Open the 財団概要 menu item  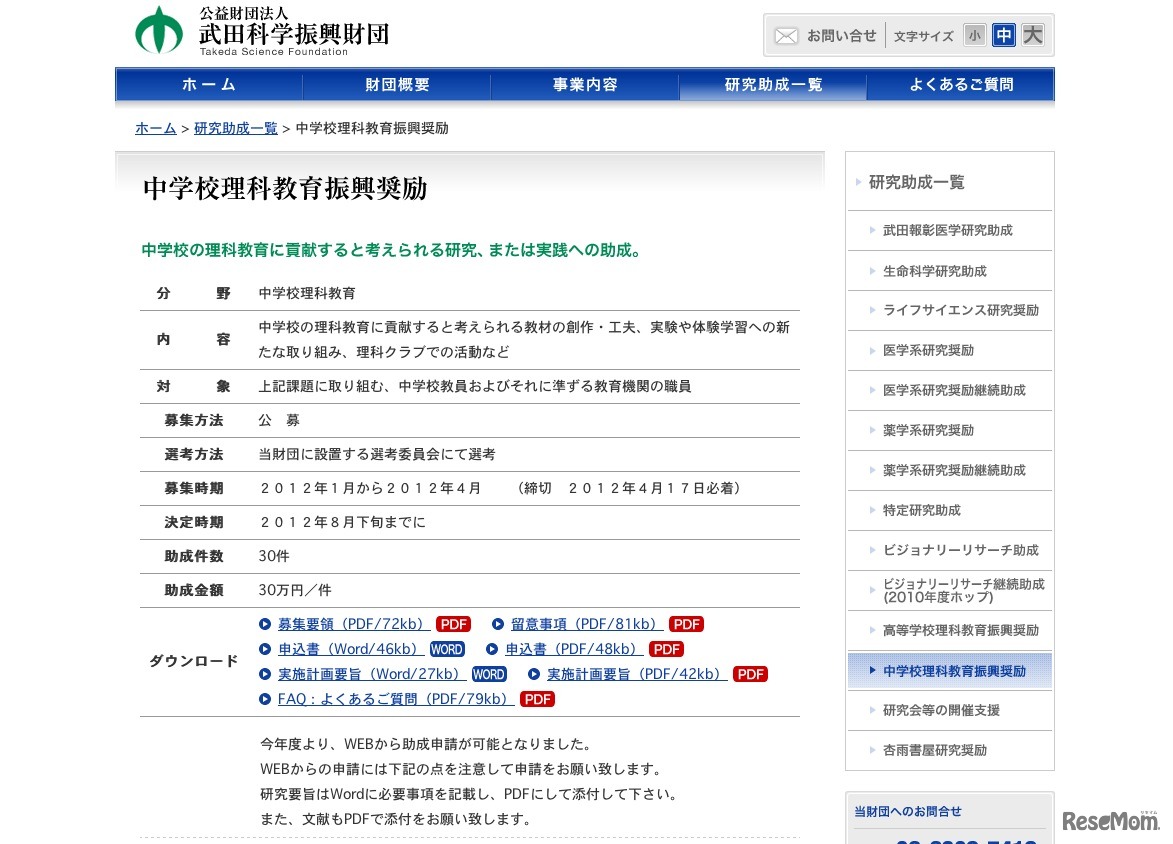tap(397, 85)
